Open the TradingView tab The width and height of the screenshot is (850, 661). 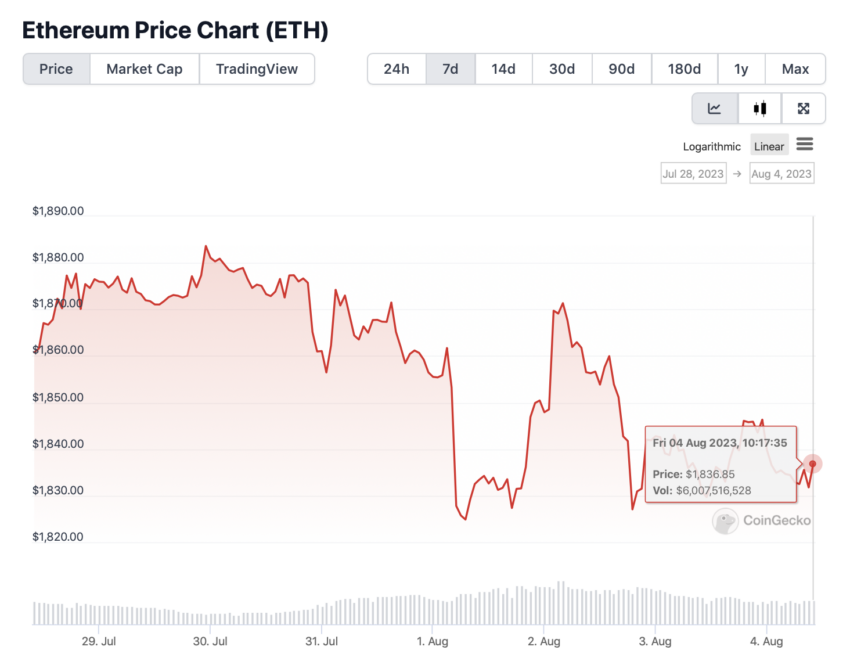click(257, 69)
